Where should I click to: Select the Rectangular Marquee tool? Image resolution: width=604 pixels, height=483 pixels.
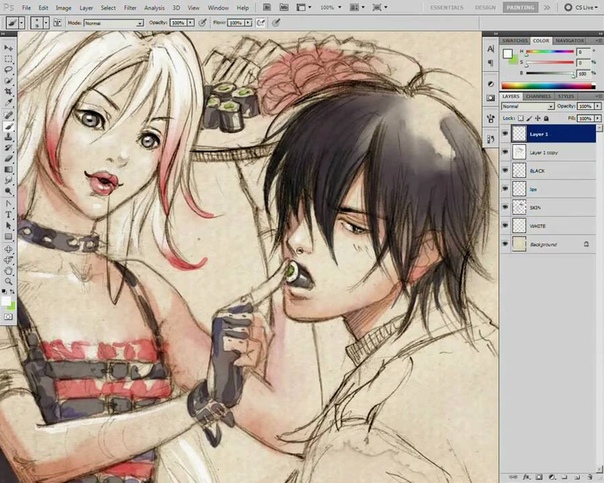(8, 59)
